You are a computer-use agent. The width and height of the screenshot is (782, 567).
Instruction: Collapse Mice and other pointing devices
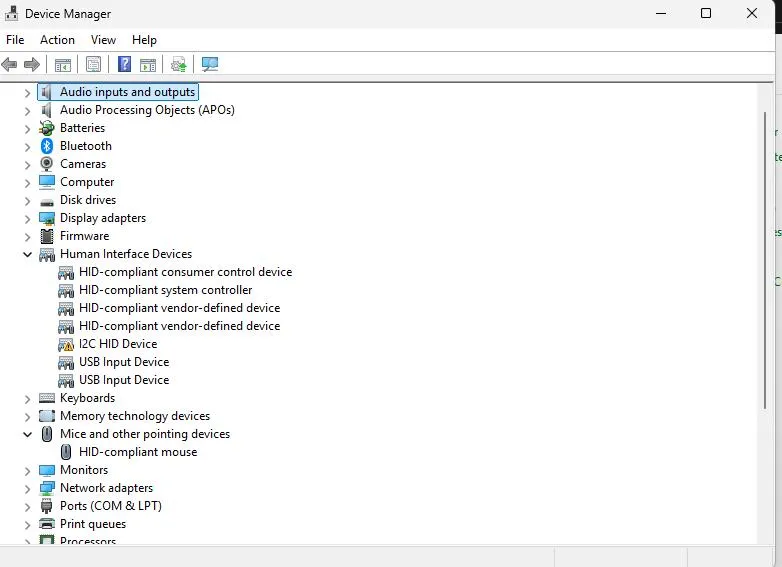click(x=27, y=434)
